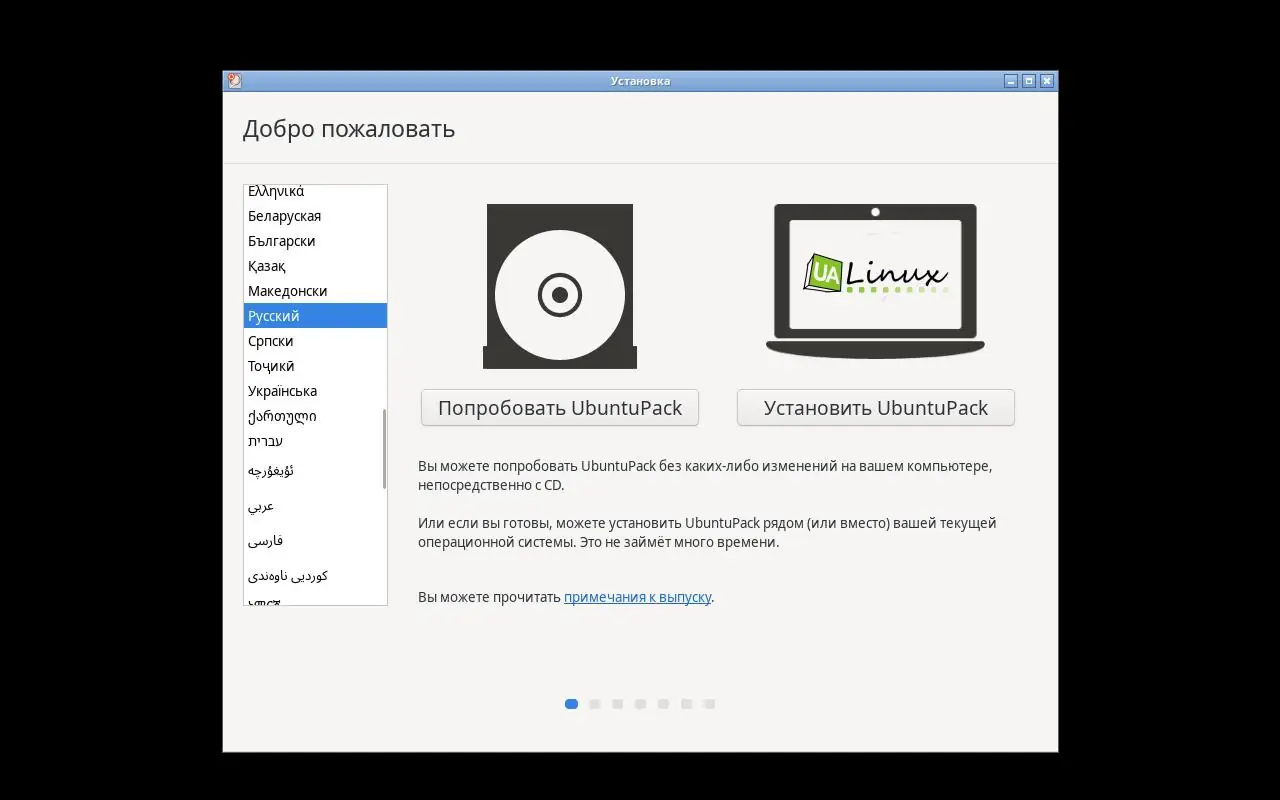
Task: Pick the Arabic عربي language entry
Action: 315,506
